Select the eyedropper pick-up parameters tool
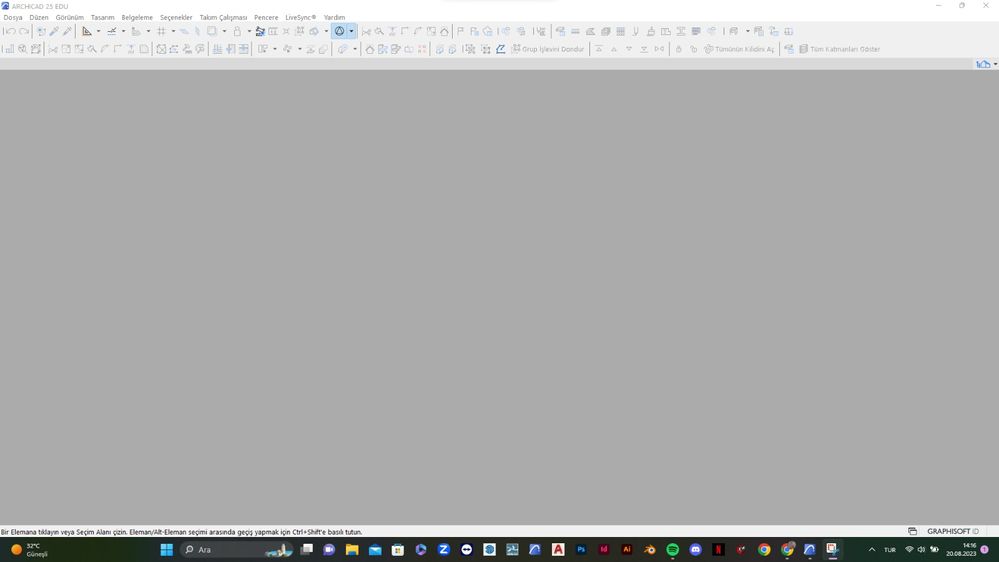 [x=54, y=31]
